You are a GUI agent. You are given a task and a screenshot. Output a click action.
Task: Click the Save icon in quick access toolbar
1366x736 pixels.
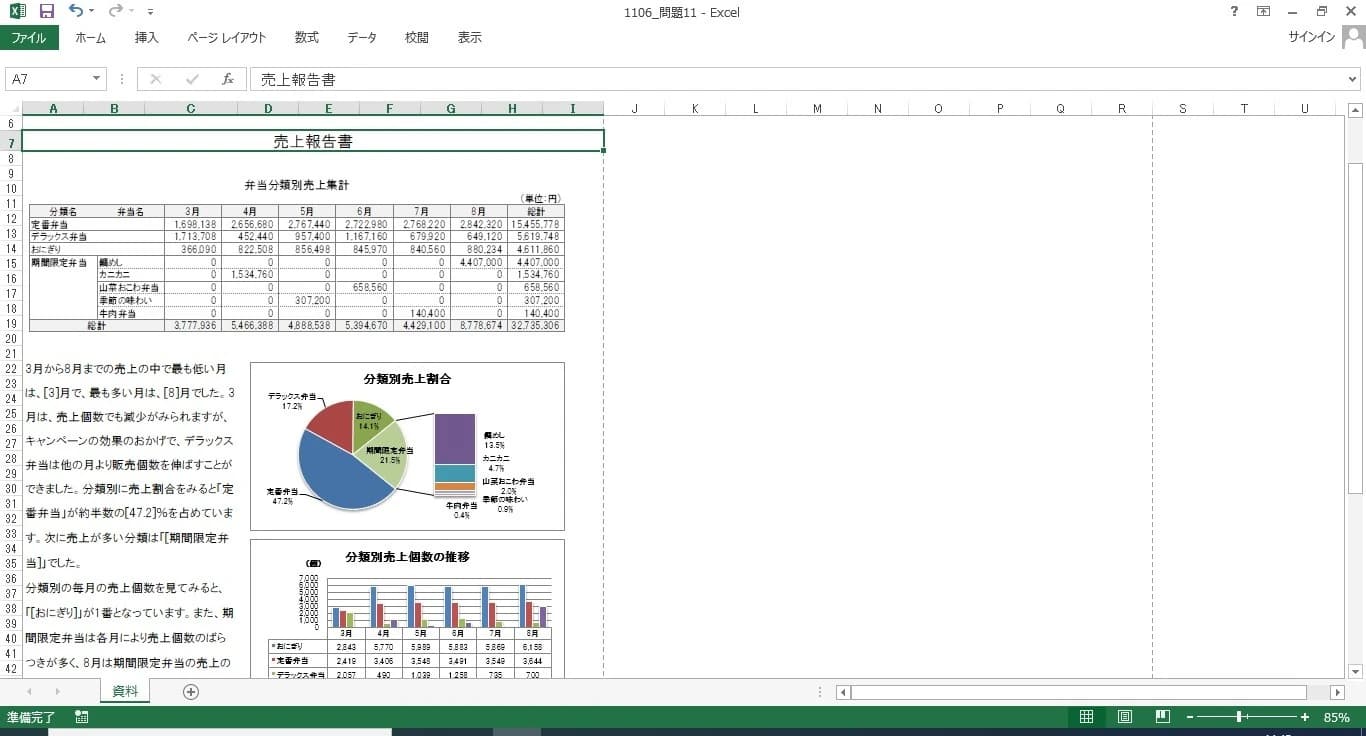point(46,12)
